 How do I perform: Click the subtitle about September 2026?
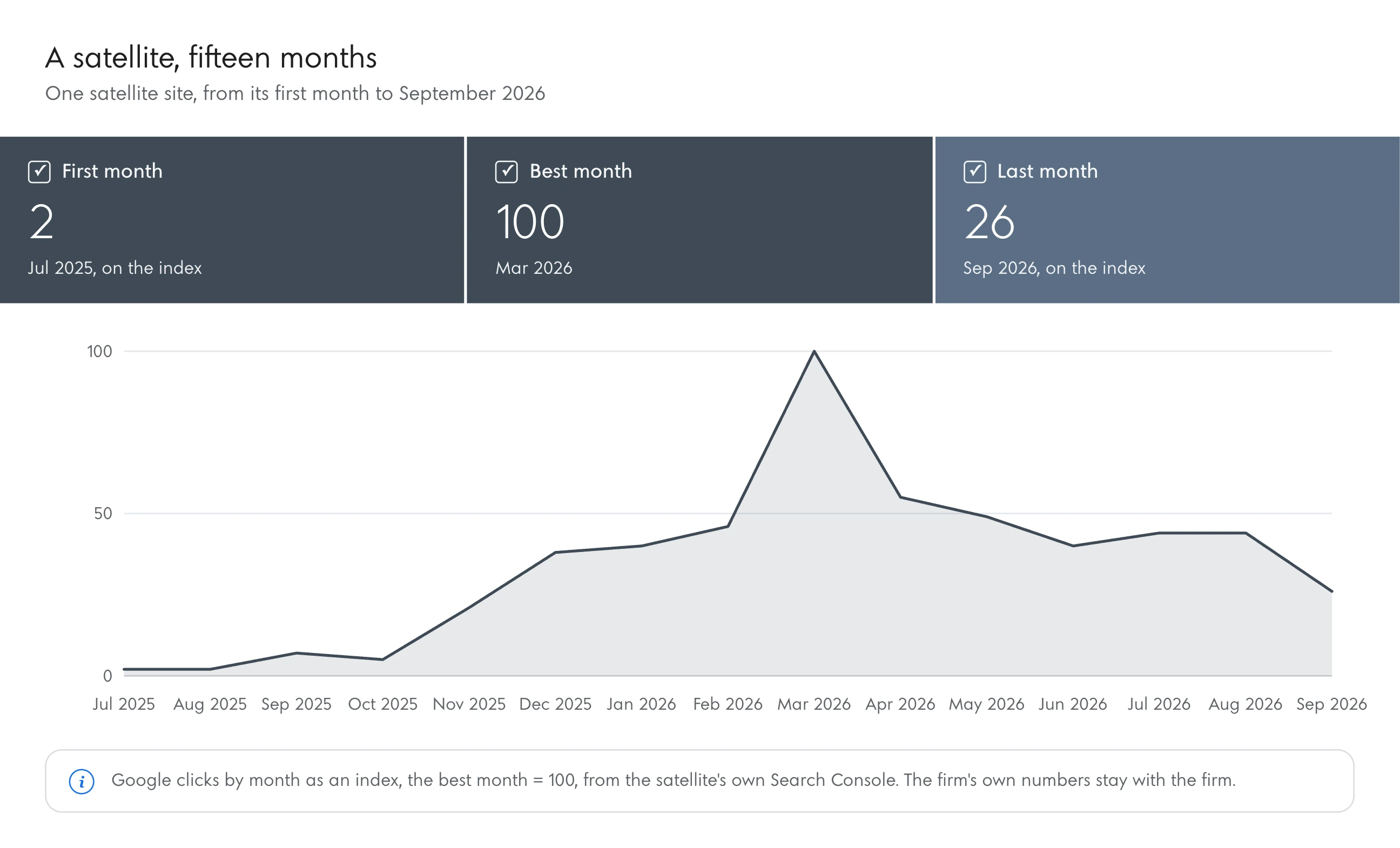(x=295, y=93)
